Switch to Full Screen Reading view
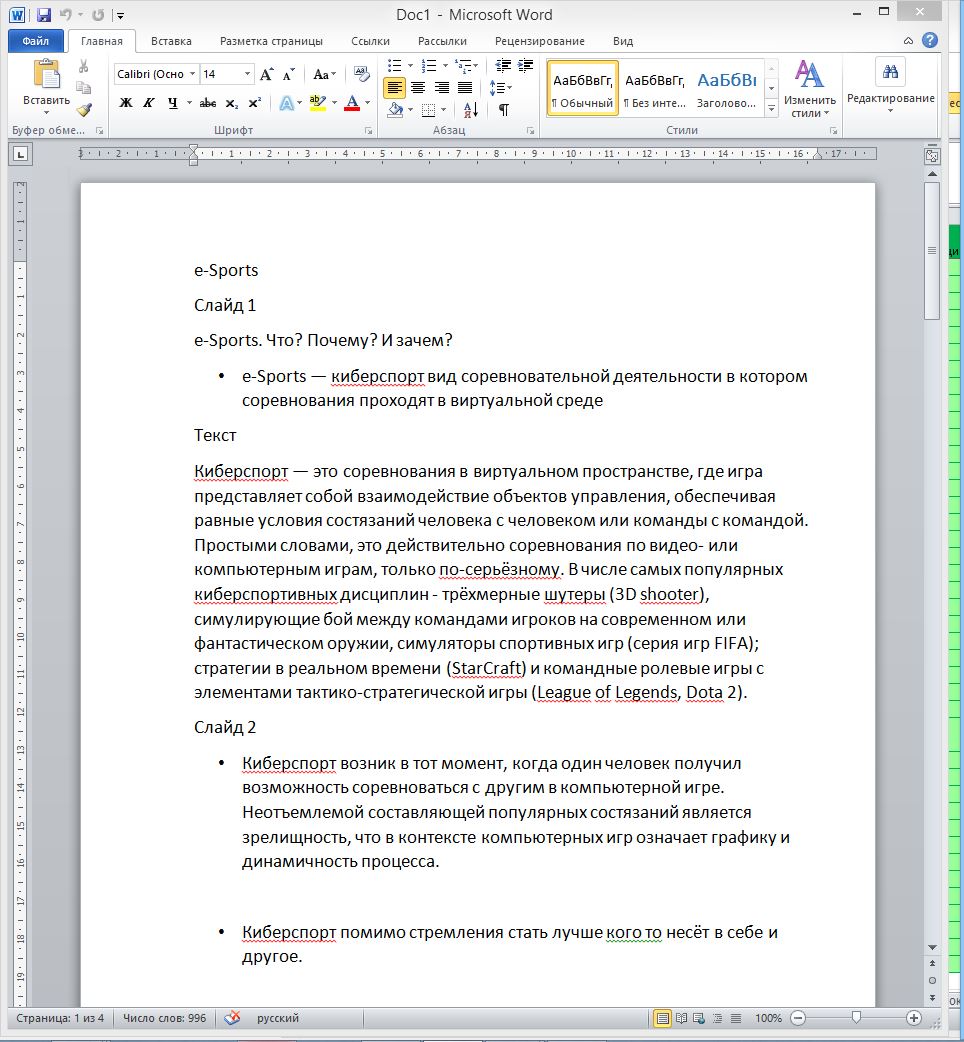 tap(681, 1017)
